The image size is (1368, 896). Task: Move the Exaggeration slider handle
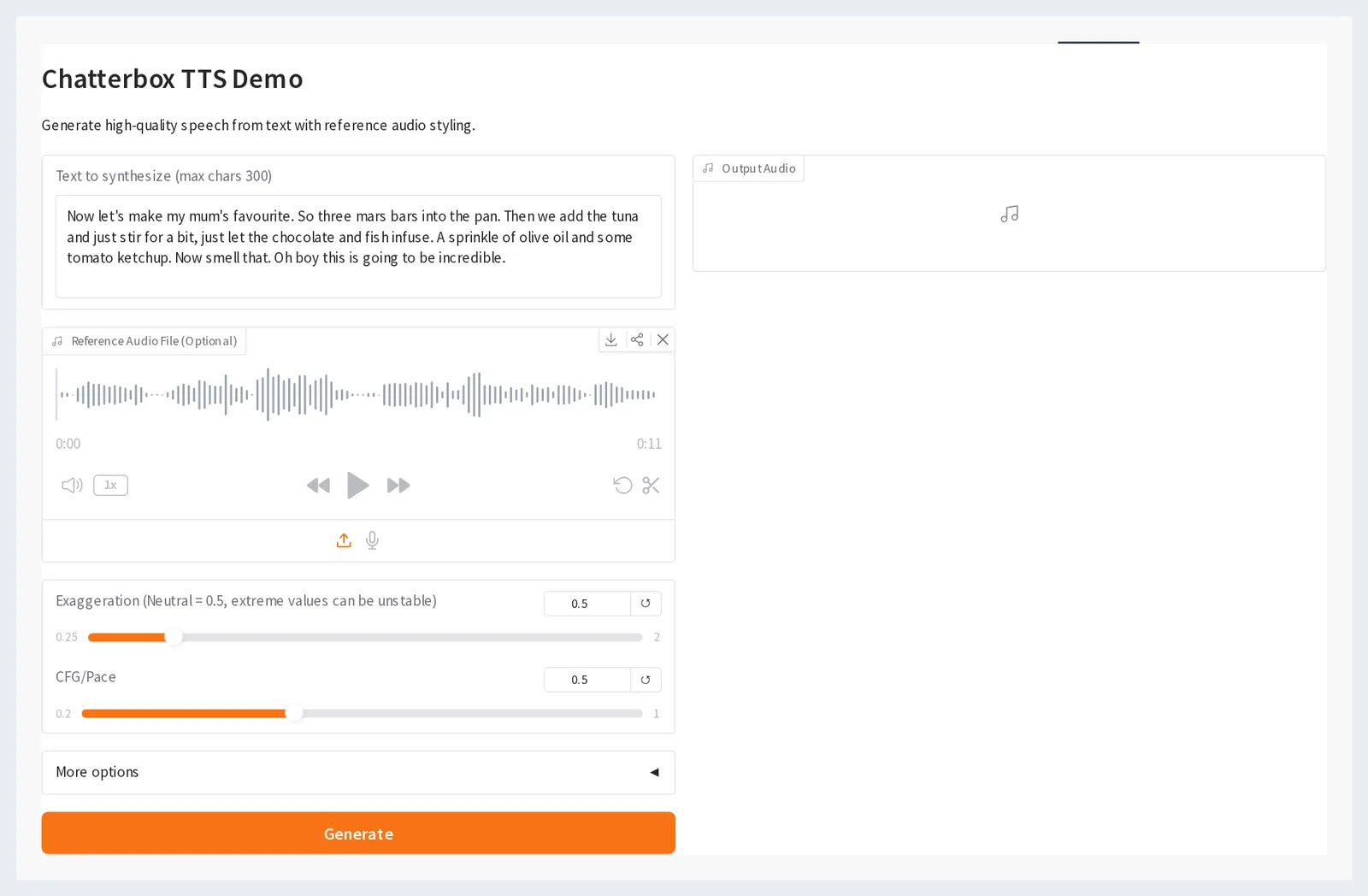[174, 637]
